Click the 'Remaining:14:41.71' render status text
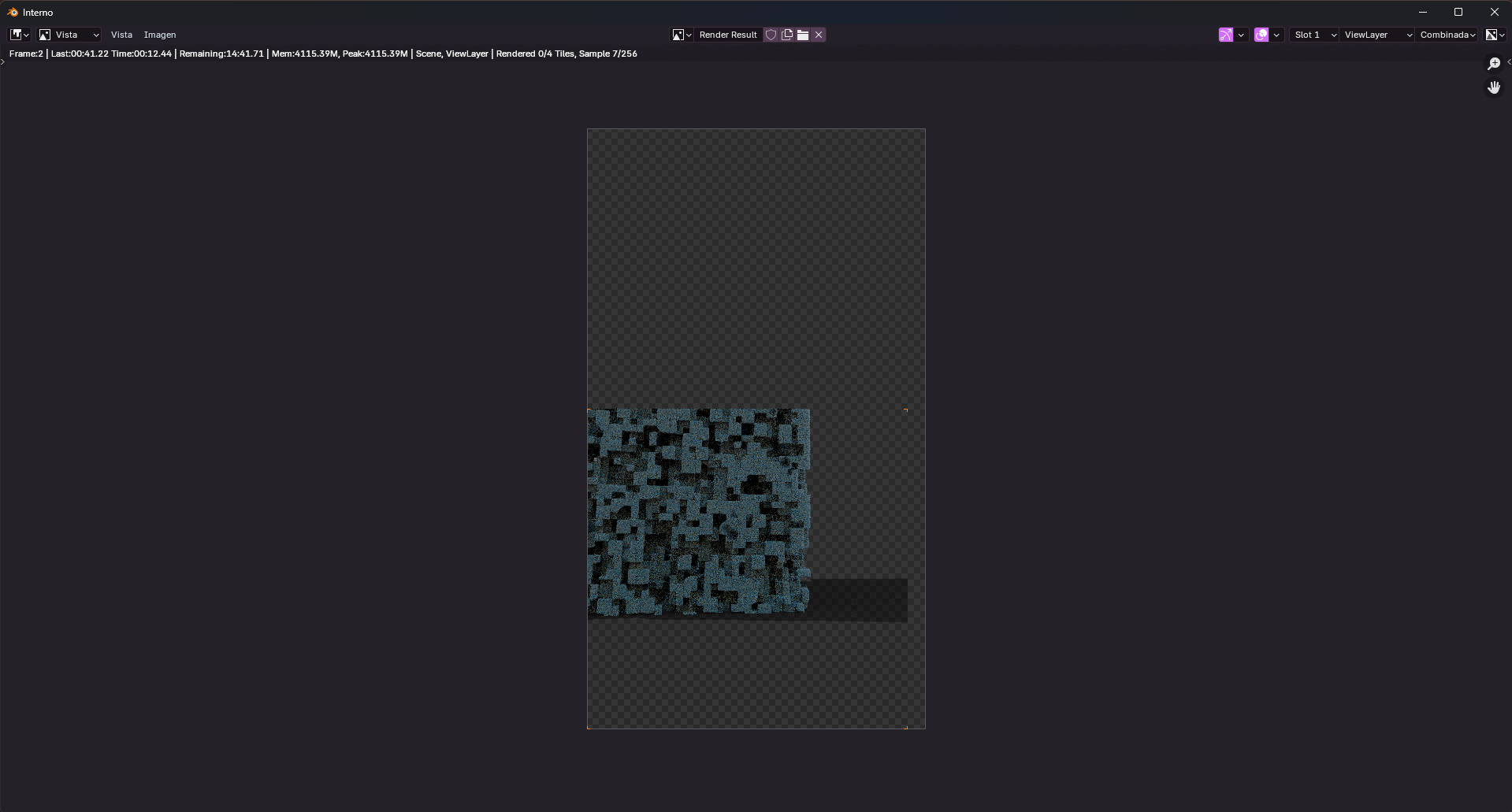1512x812 pixels. (221, 54)
